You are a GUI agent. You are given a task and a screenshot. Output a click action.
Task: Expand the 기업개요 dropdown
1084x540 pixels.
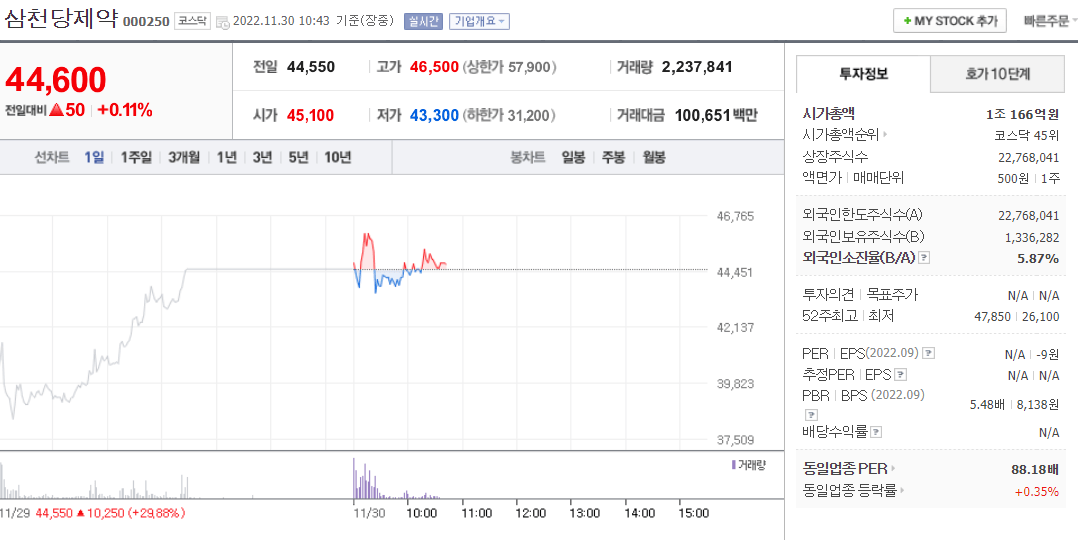(479, 21)
